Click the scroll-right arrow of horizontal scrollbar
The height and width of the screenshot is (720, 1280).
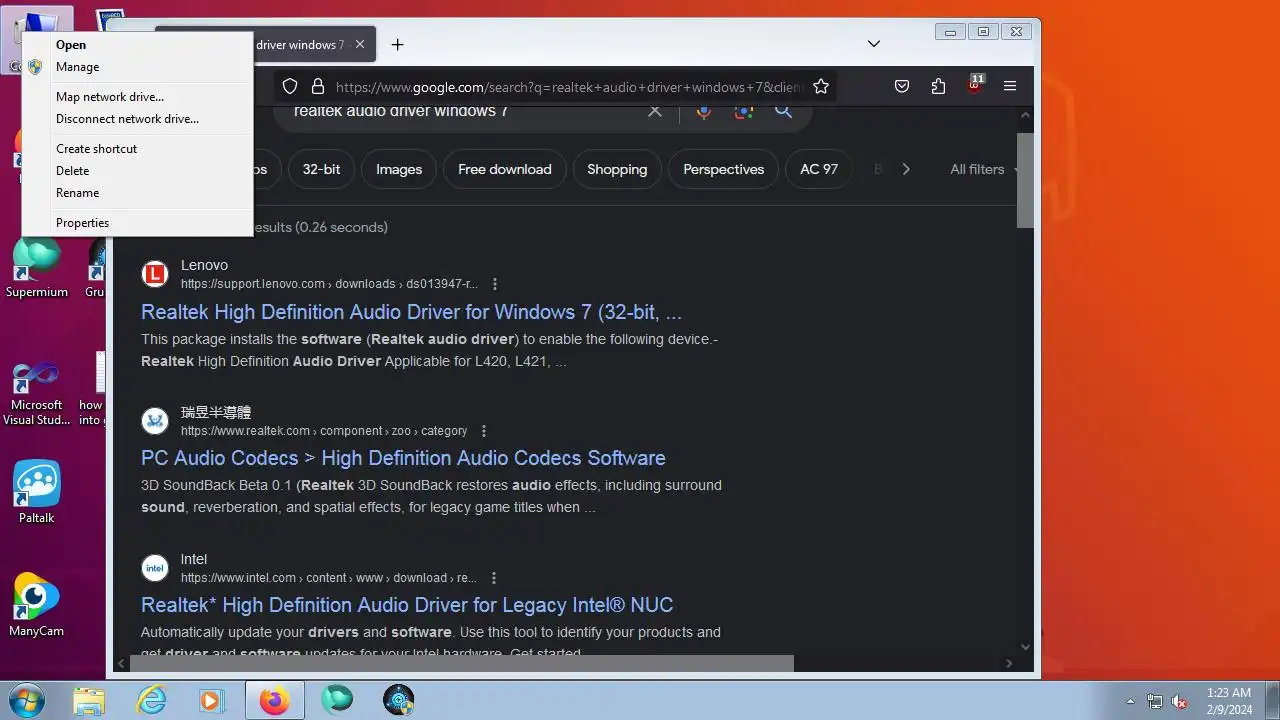(x=1009, y=664)
